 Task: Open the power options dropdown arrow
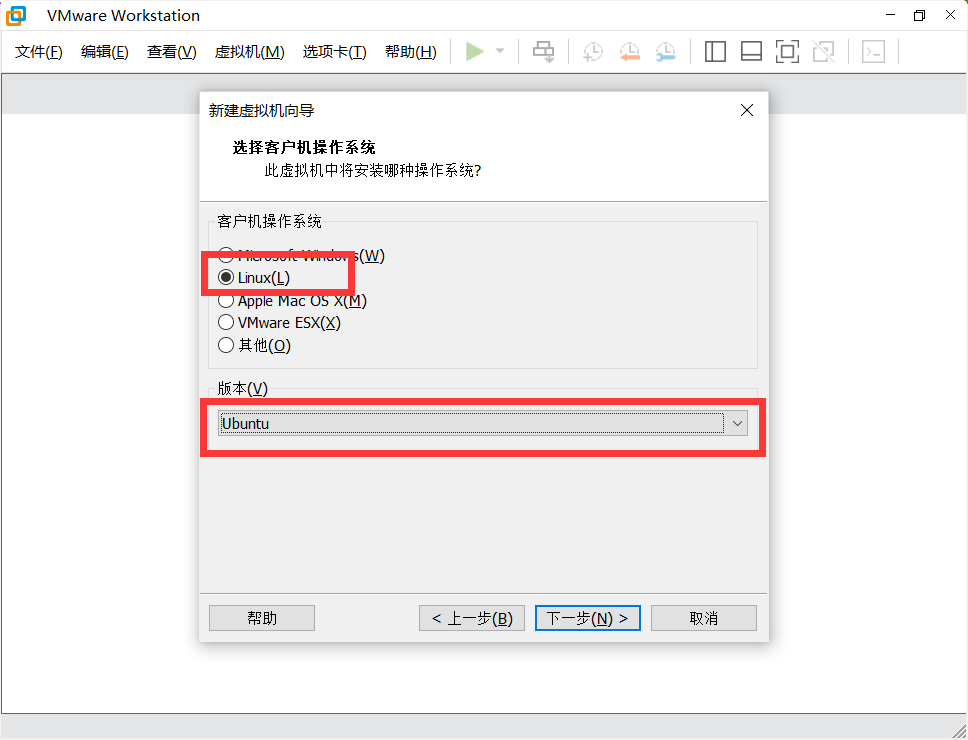click(500, 51)
